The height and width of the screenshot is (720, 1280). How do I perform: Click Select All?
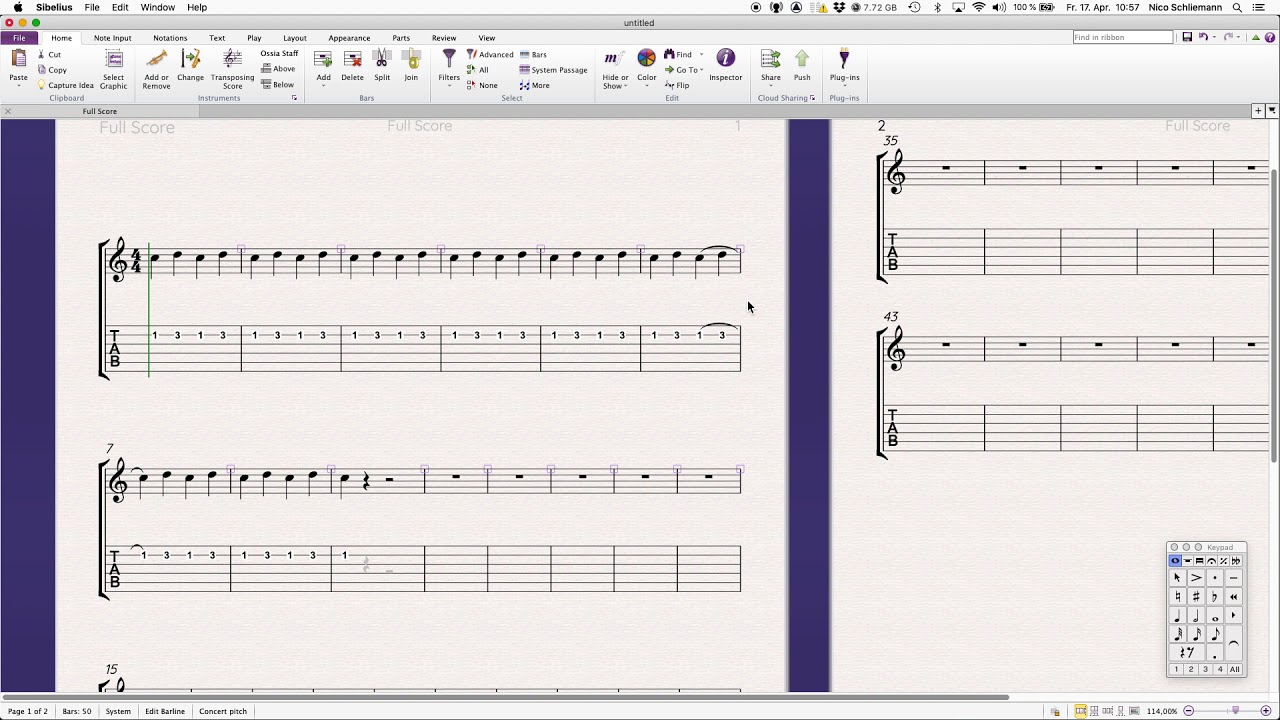pos(478,70)
